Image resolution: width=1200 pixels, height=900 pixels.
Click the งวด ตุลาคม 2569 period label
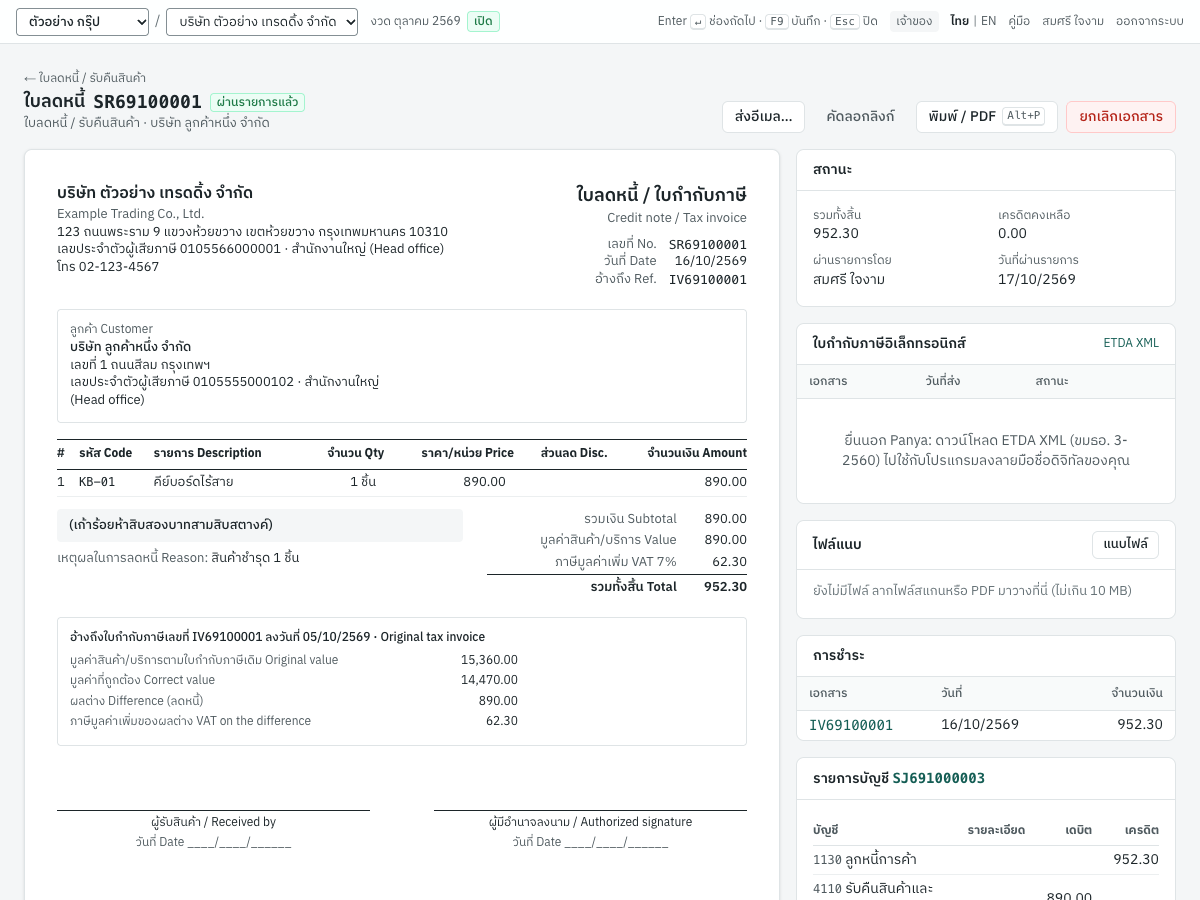tap(415, 21)
